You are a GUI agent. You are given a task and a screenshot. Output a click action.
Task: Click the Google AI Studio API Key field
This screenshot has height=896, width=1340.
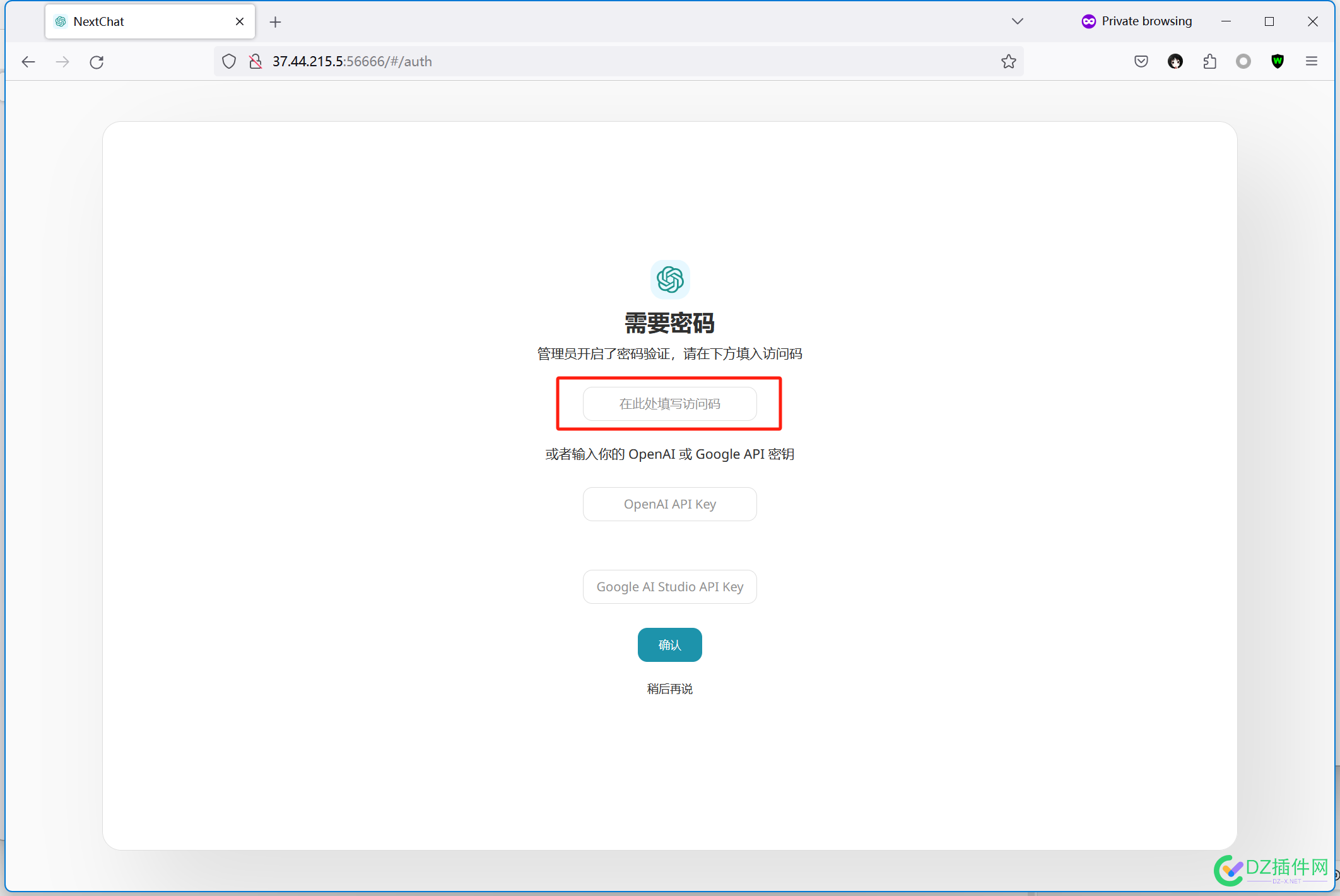click(x=669, y=586)
